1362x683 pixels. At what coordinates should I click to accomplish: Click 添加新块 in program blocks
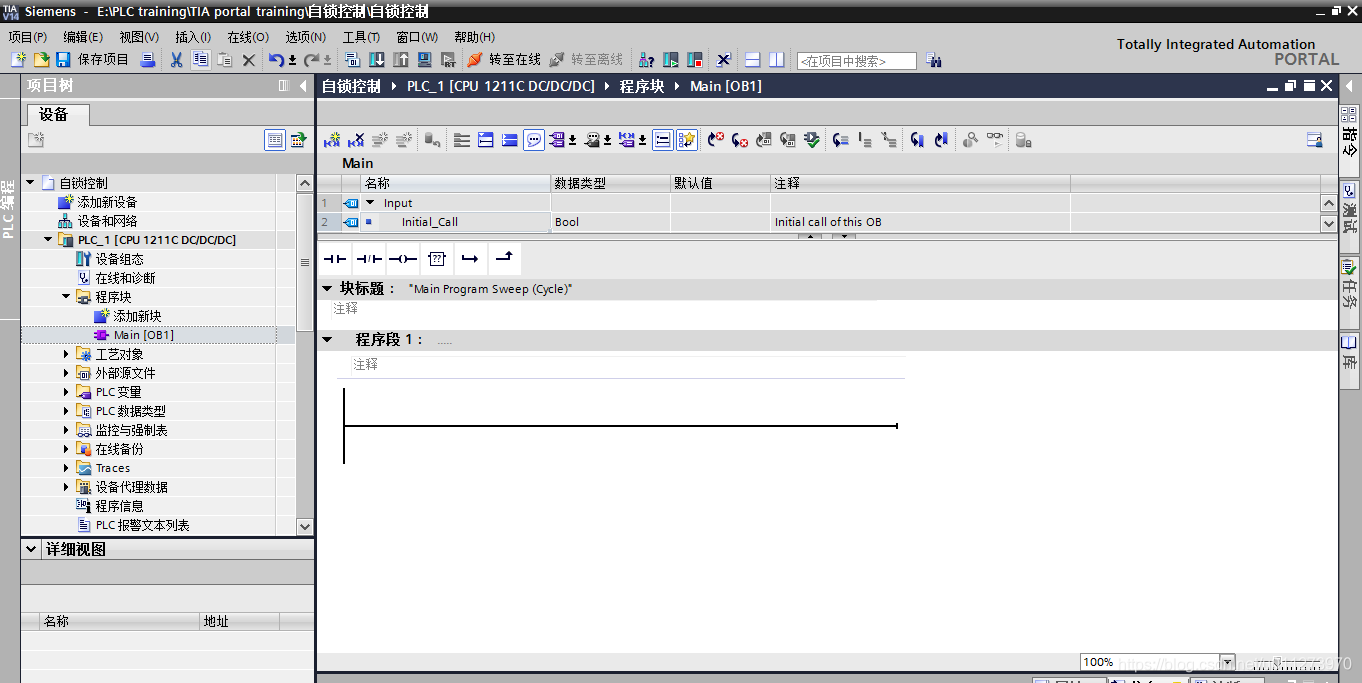coord(128,316)
